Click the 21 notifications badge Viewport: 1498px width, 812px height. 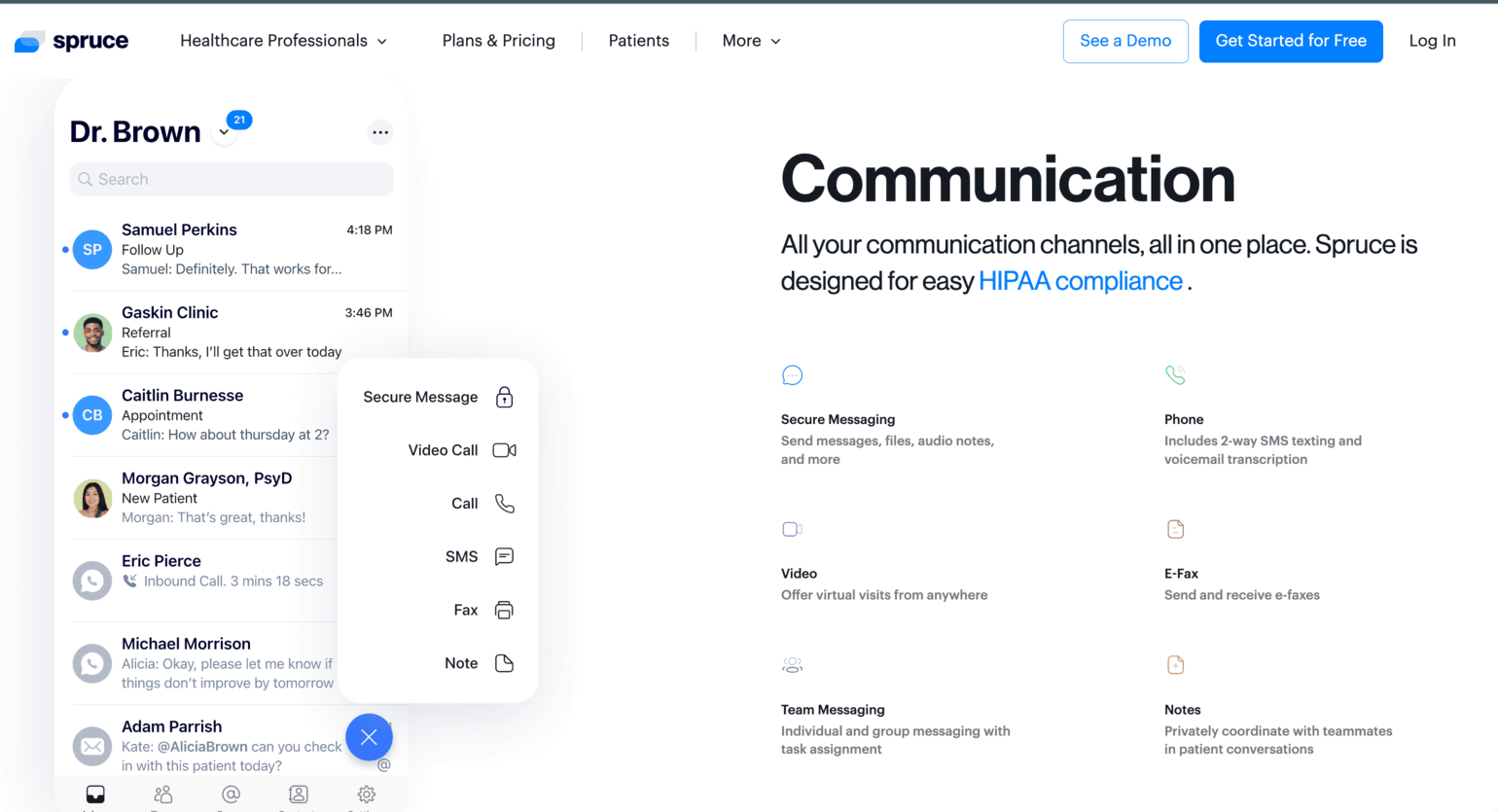coord(239,120)
